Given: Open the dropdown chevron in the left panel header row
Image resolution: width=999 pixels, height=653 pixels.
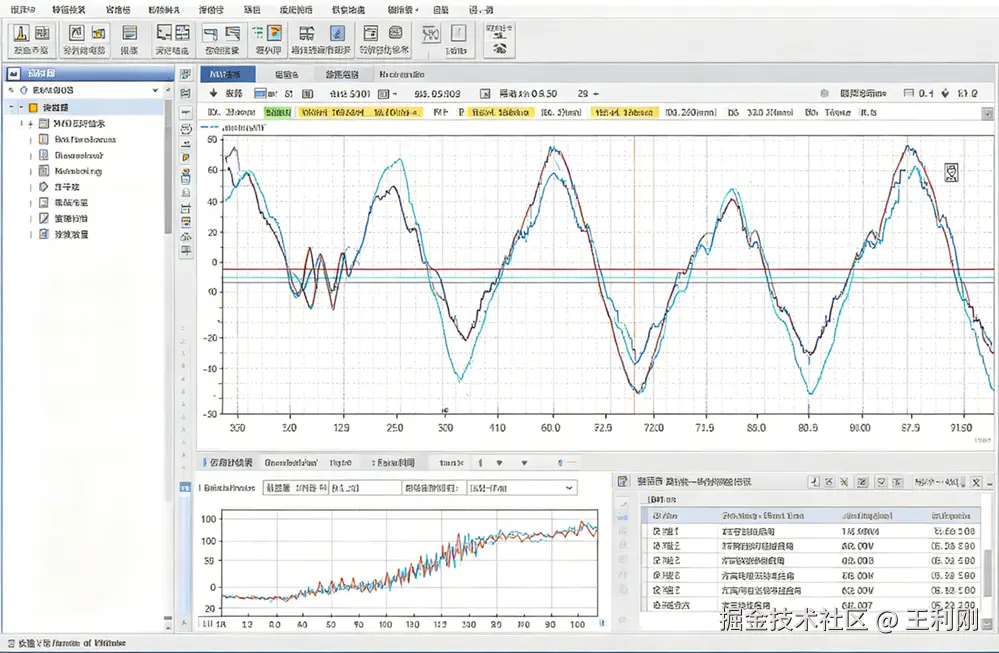Looking at the screenshot, I should (x=157, y=91).
